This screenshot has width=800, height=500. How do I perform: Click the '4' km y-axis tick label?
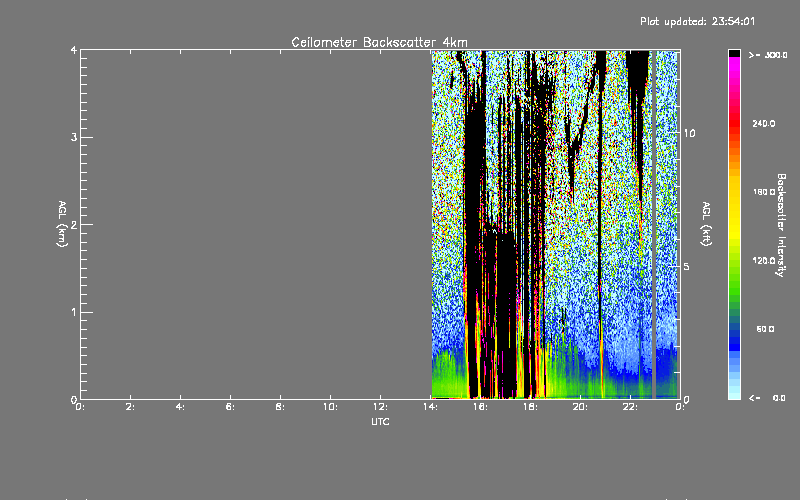(74, 50)
